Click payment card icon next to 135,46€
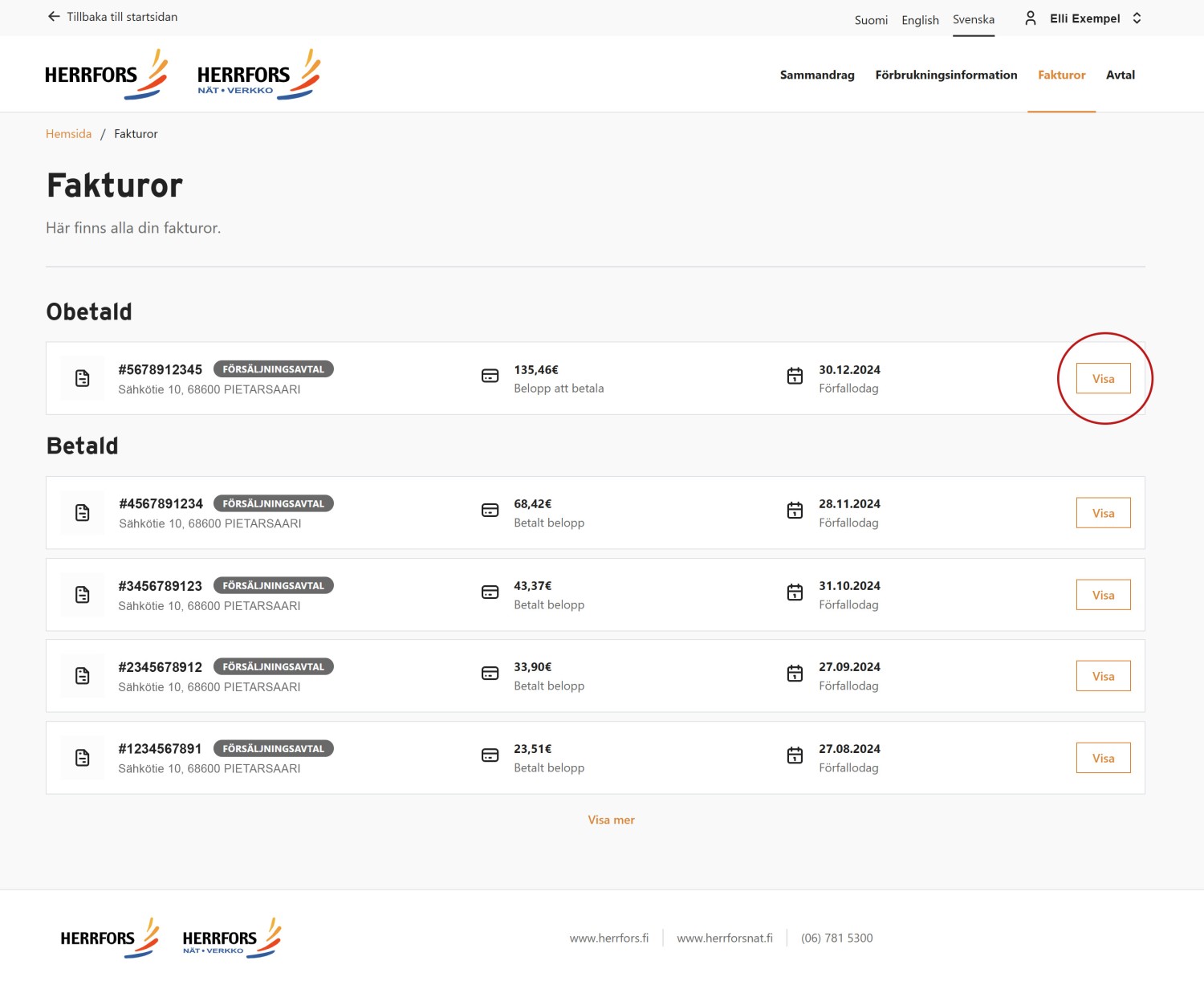Viewport: 1204px width, 981px height. coord(490,376)
